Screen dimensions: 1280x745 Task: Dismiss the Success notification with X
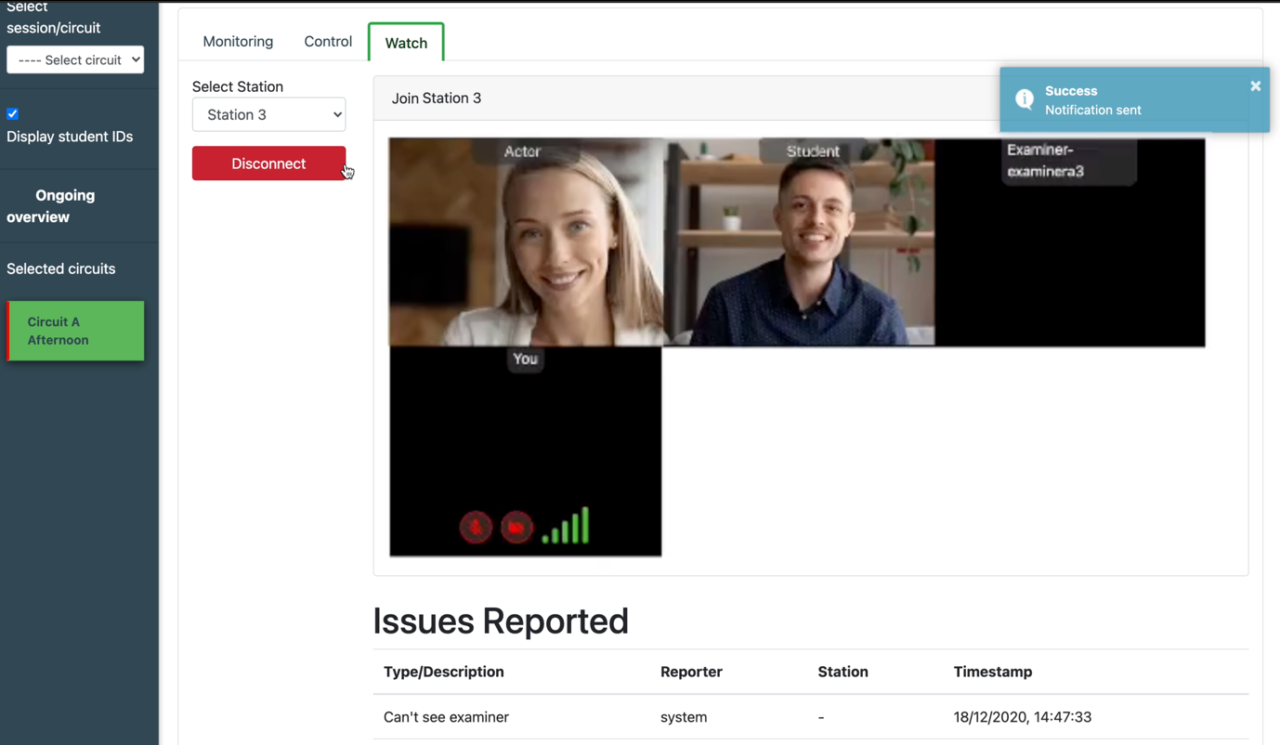point(1255,86)
